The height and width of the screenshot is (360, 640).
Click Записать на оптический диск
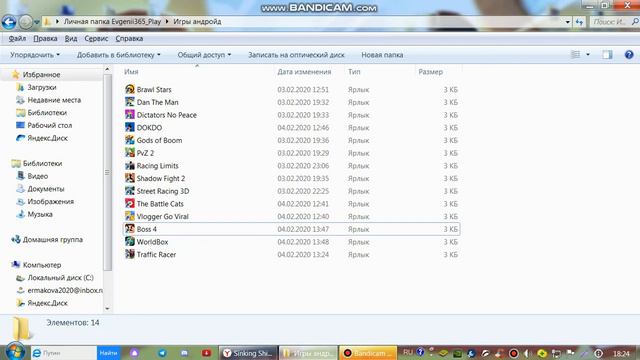296,55
